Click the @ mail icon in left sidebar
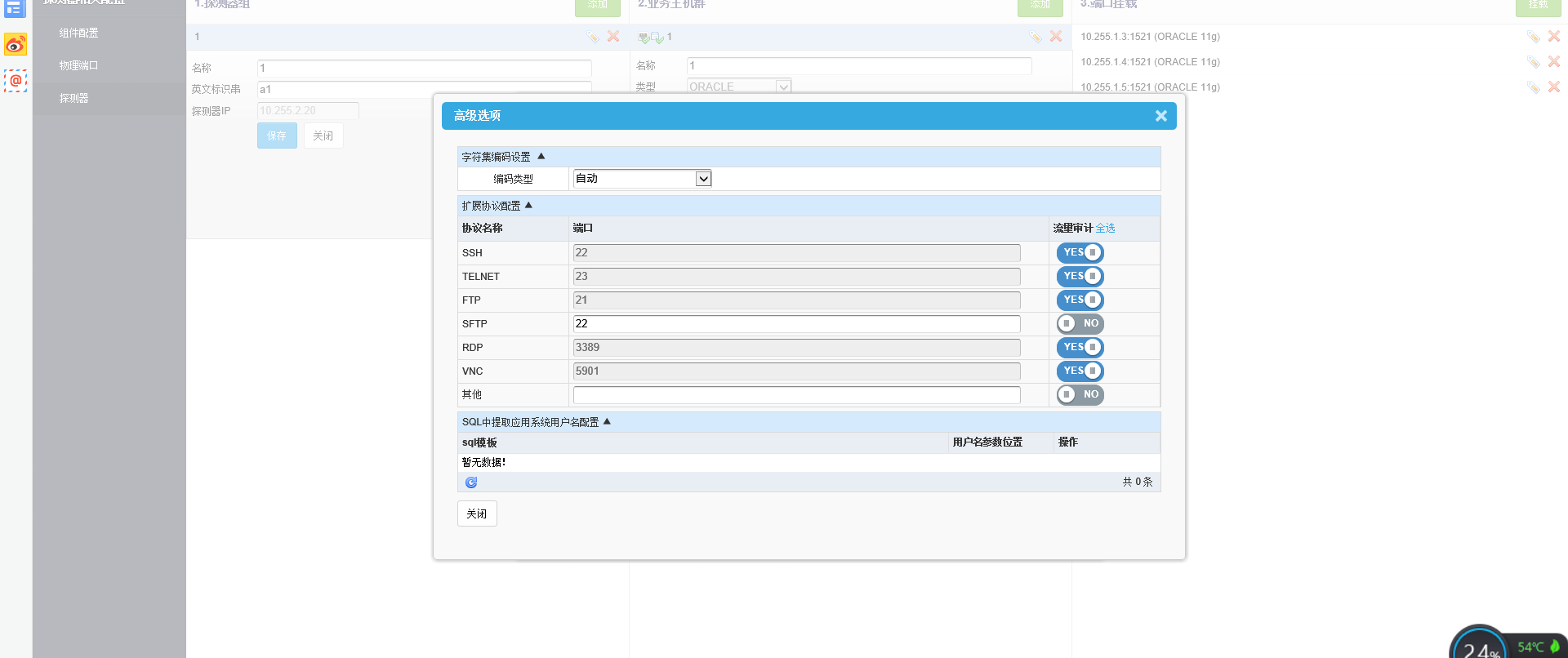This screenshot has height=658, width=1568. tap(16, 81)
